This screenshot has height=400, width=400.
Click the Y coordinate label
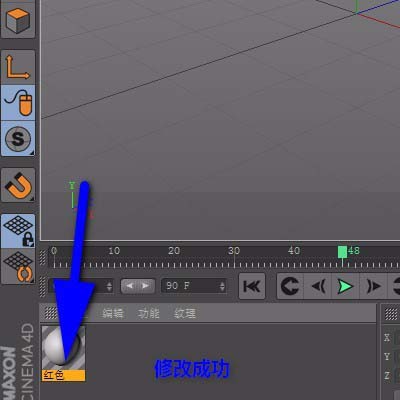tap(387, 356)
